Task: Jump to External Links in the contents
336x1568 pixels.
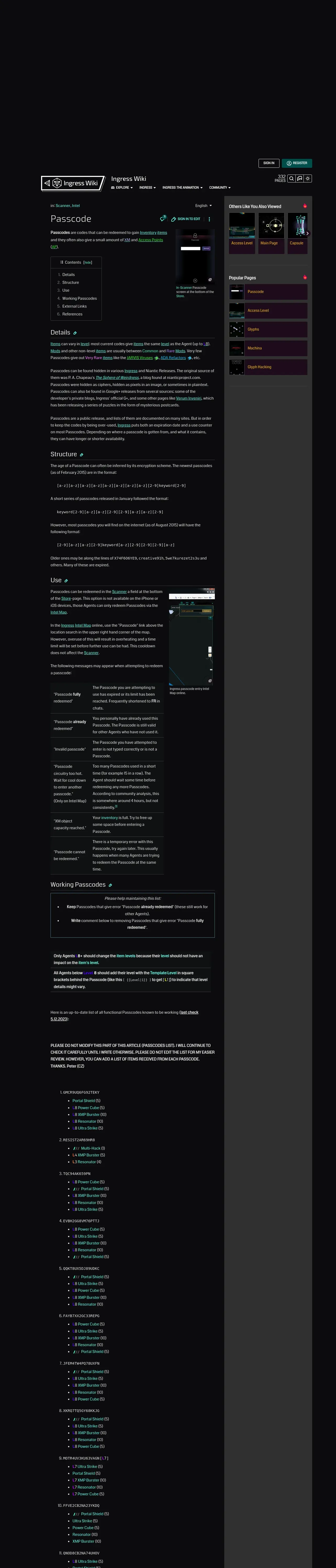Action: coord(74,306)
